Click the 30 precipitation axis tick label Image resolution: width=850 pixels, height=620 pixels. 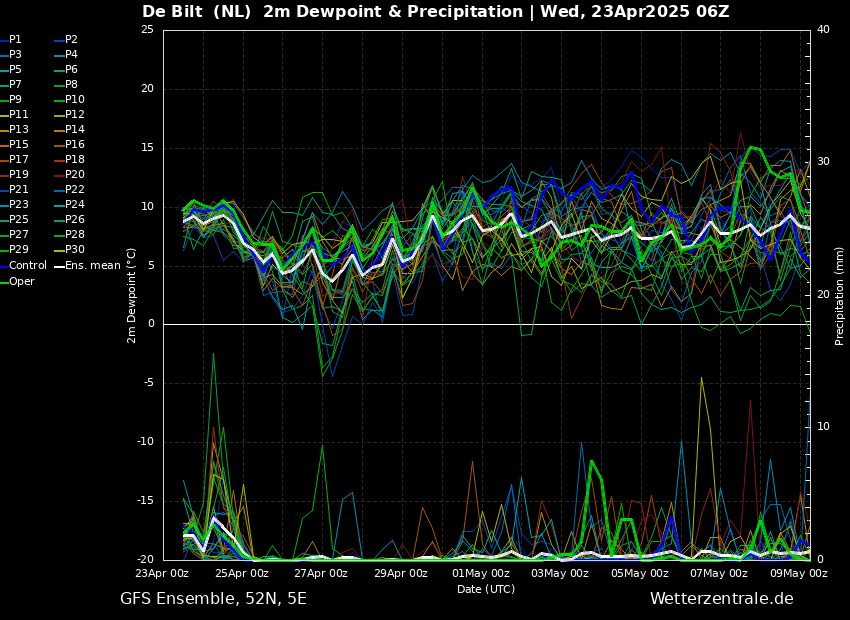[x=823, y=162]
